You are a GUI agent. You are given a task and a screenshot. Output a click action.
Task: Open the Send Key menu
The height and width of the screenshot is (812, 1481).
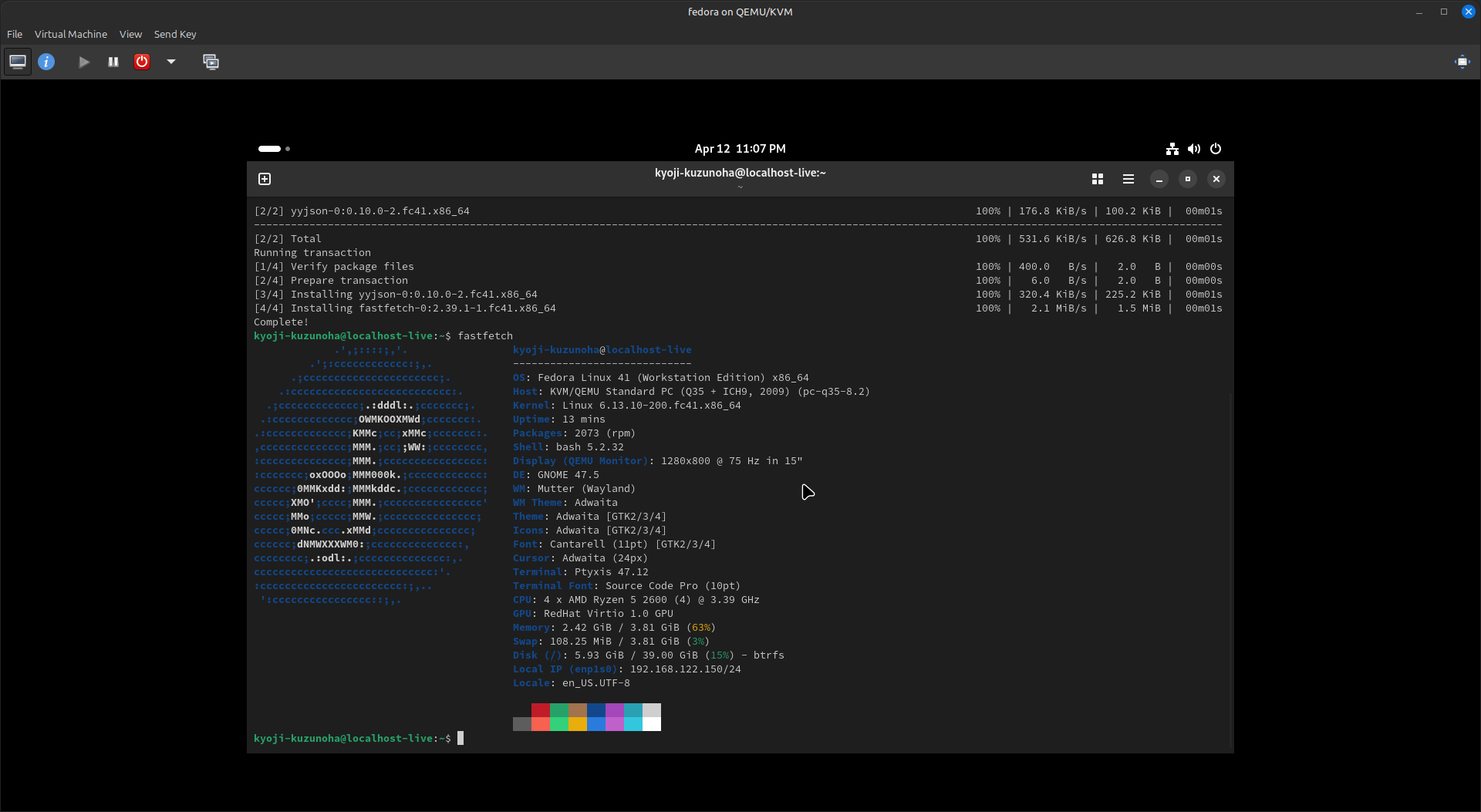(175, 34)
